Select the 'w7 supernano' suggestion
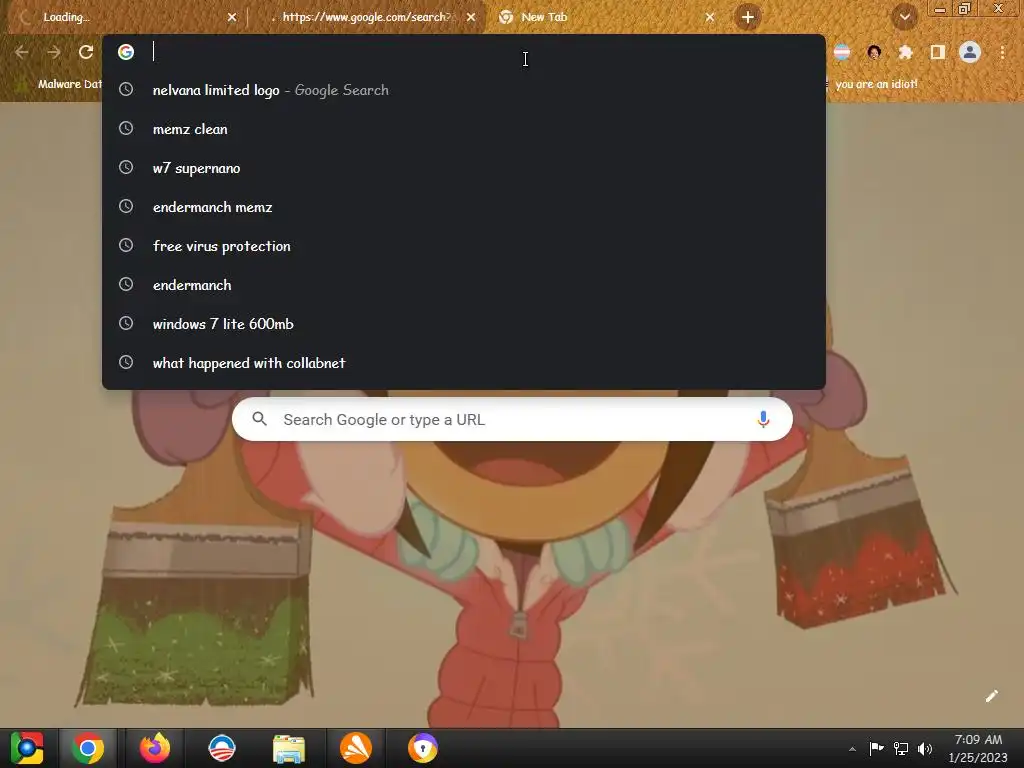The image size is (1024, 768). pyautogui.click(x=464, y=168)
